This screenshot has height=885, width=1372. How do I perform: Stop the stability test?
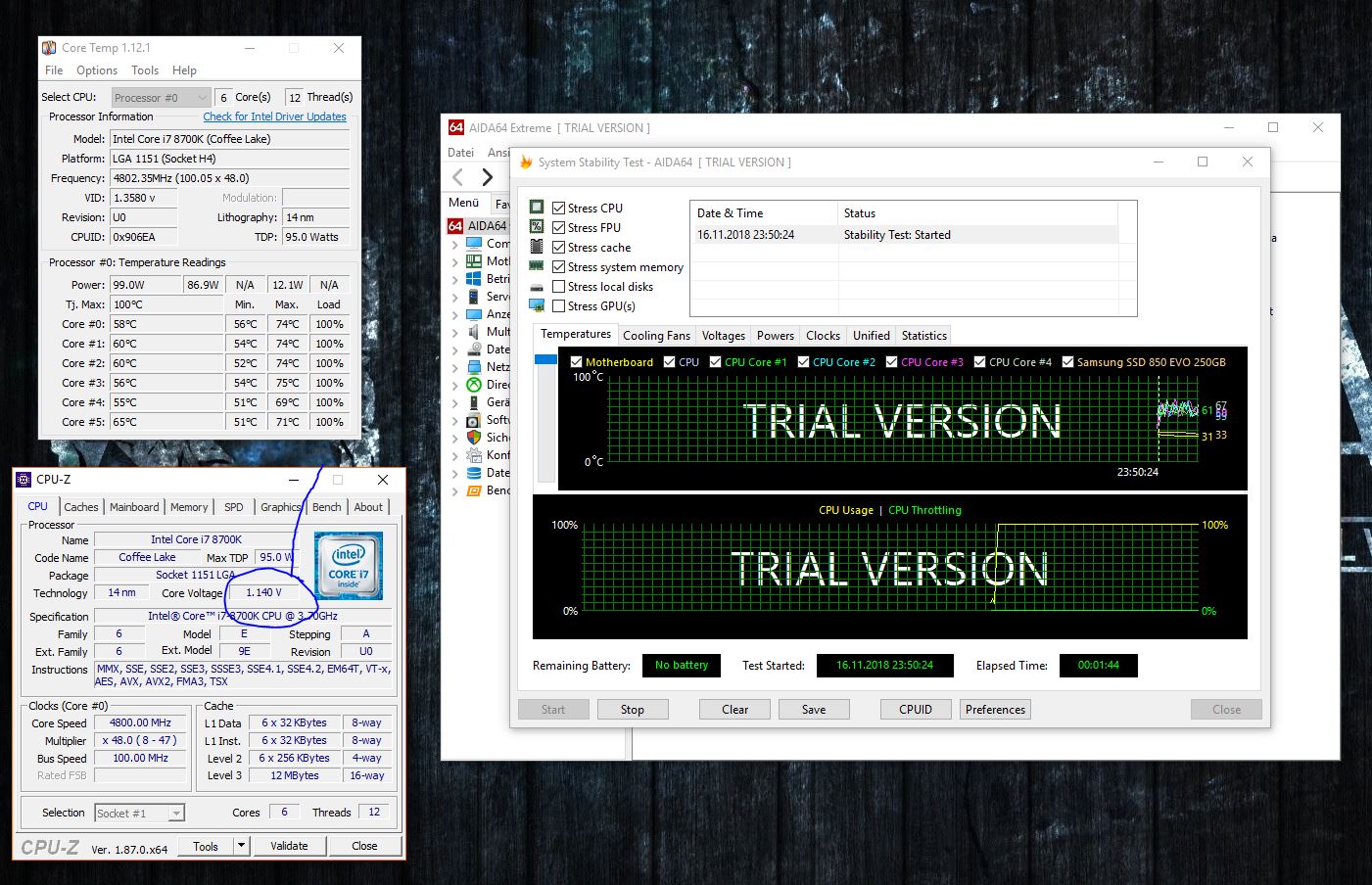click(x=633, y=710)
